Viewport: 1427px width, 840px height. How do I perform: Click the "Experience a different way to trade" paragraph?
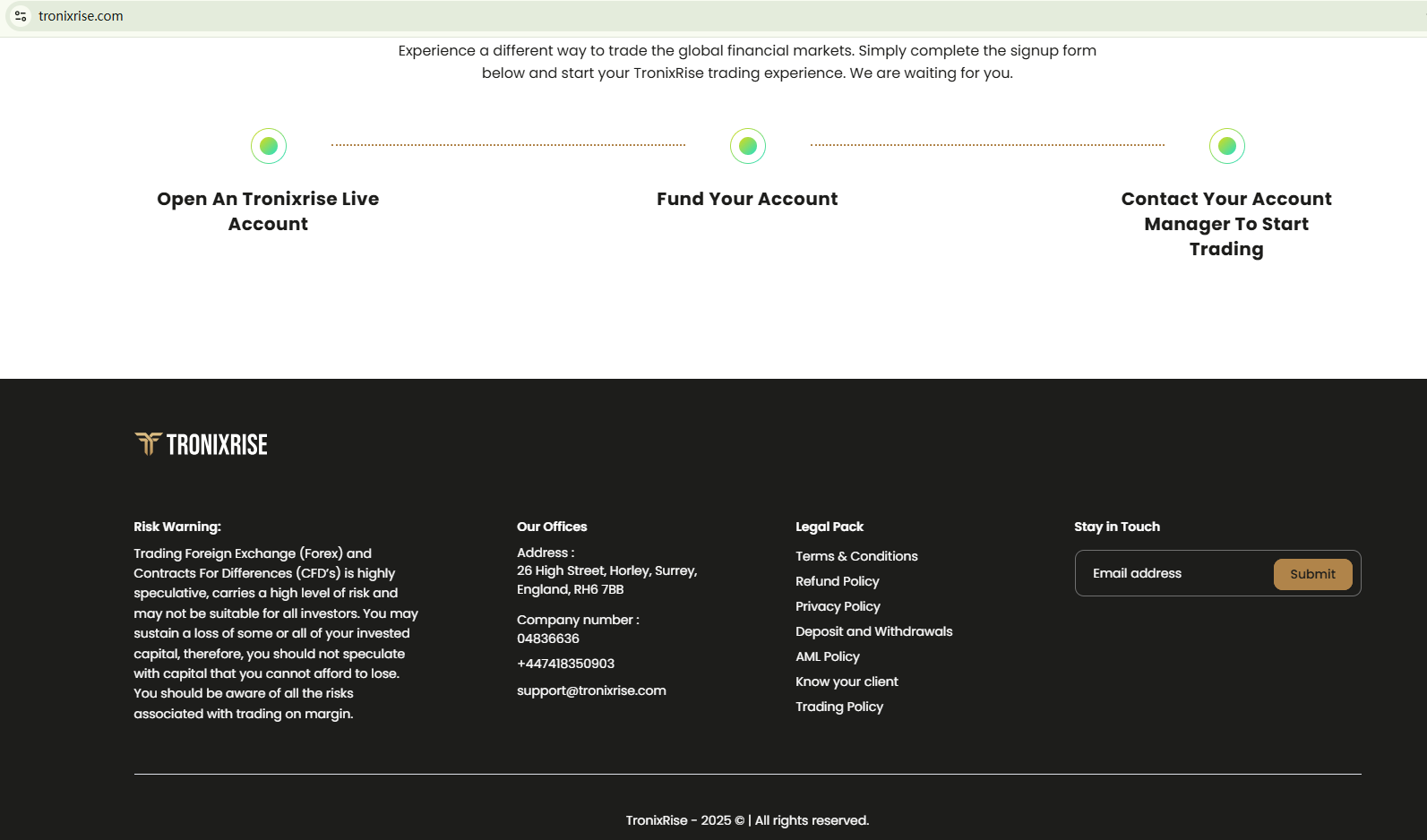747,62
